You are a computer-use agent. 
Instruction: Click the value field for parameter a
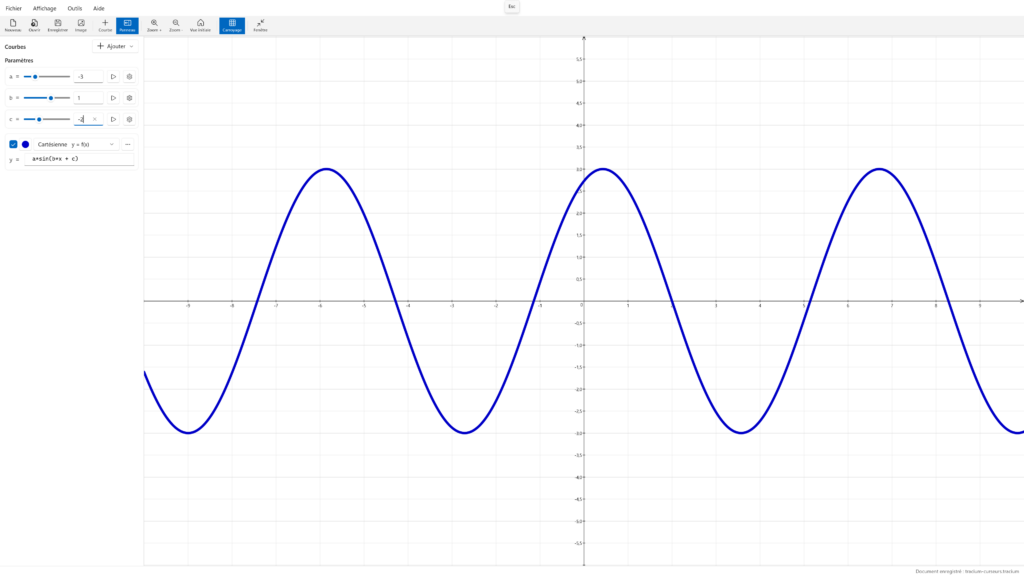pyautogui.click(x=88, y=76)
